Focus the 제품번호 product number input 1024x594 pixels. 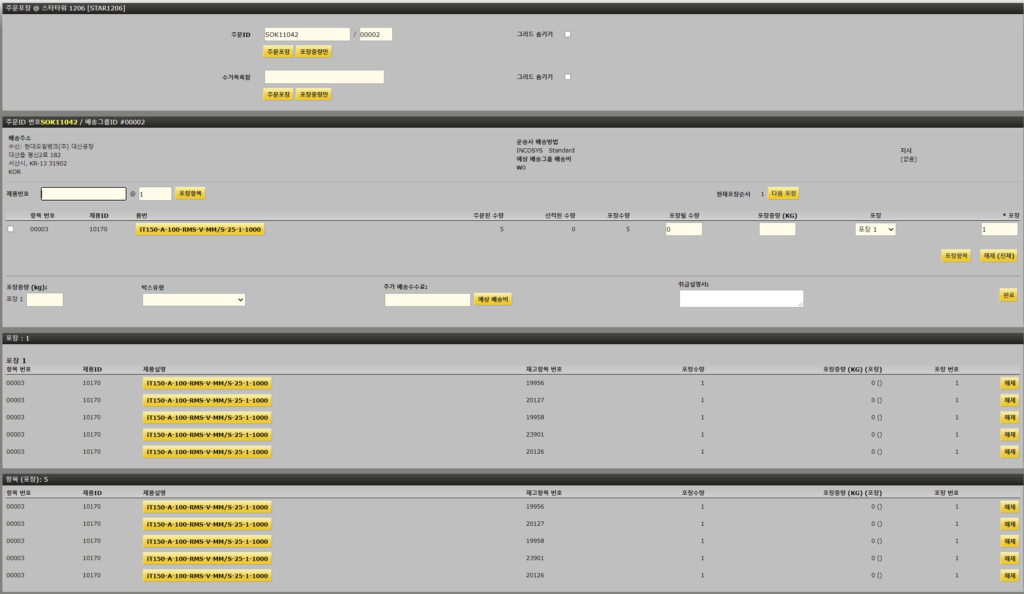pos(83,194)
